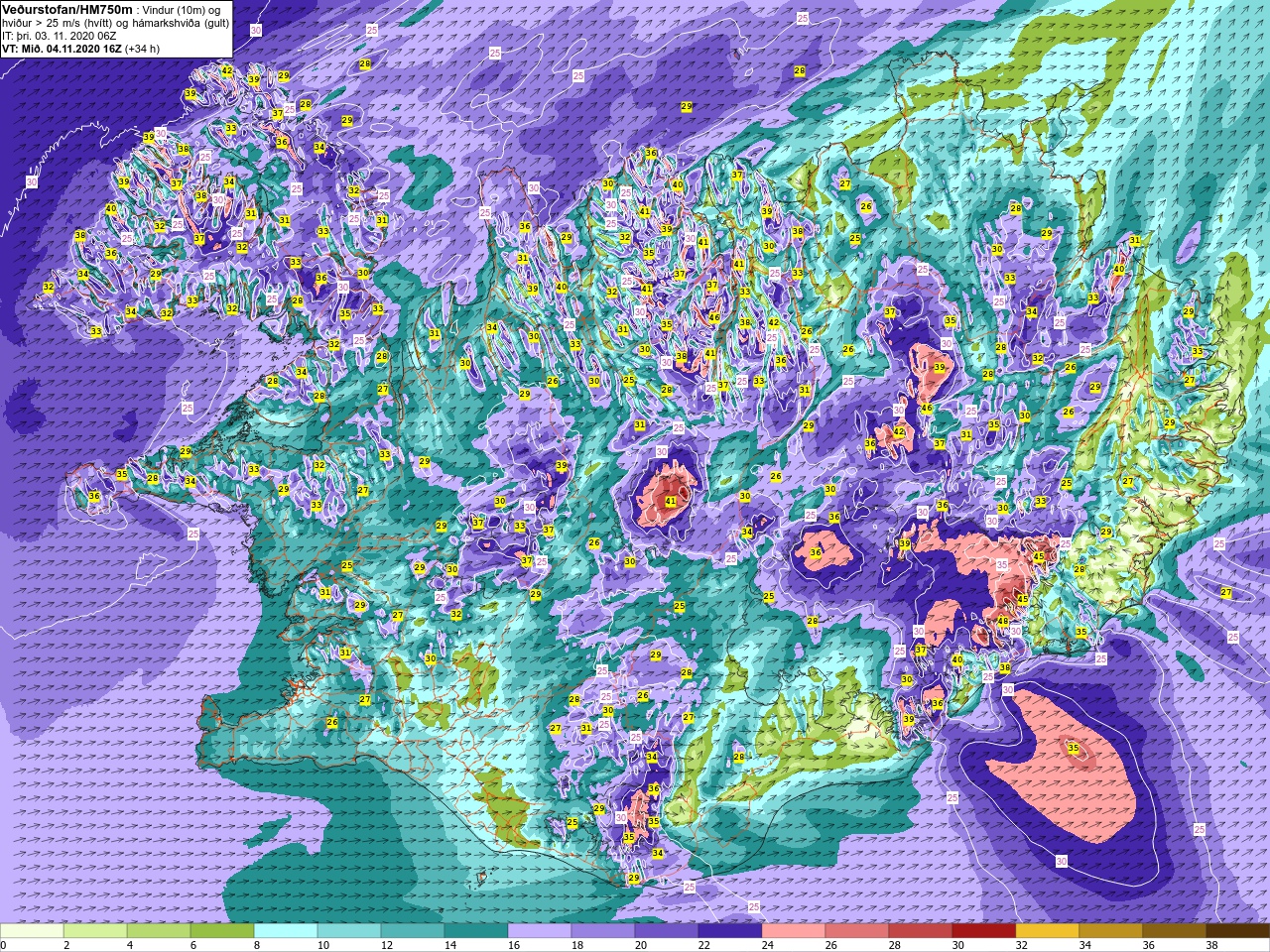This screenshot has height=952, width=1270.
Task: Click the legend tick label '24'
Action: coord(766,945)
